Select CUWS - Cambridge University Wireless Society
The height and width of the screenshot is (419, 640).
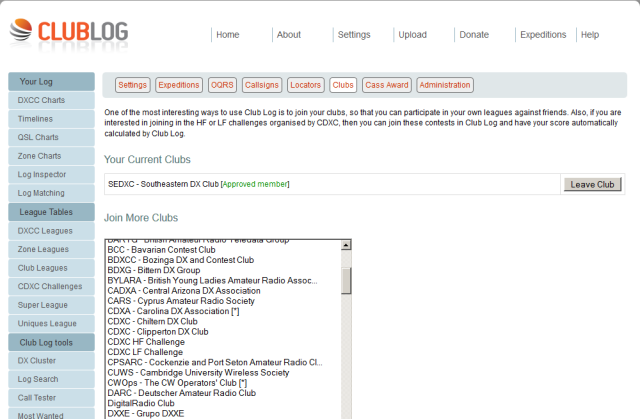click(224, 372)
